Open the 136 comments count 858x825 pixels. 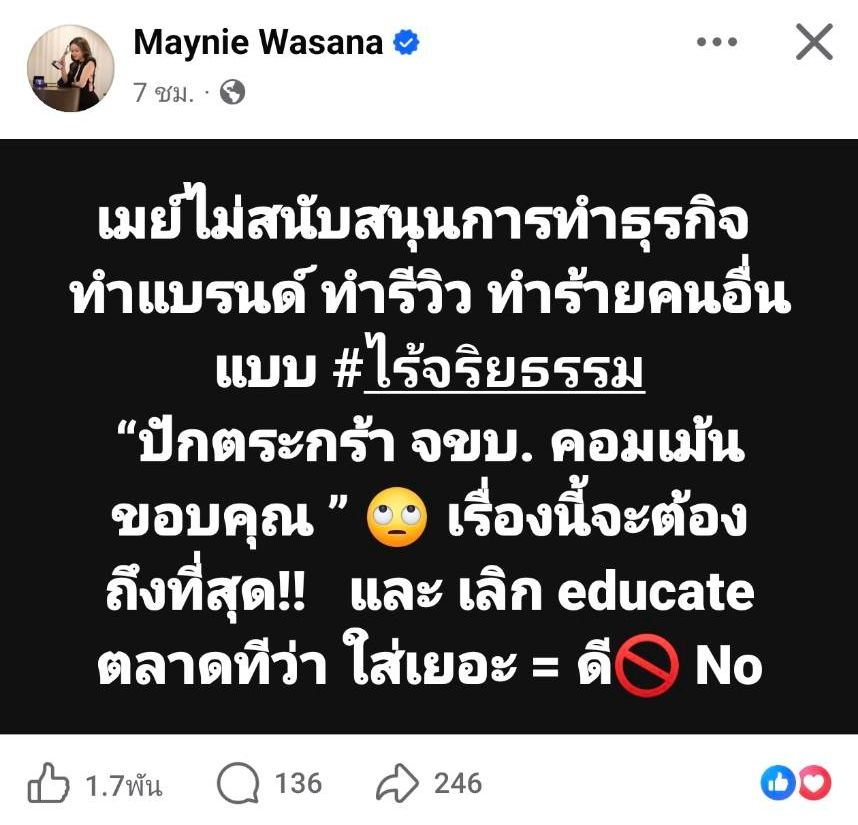pos(298,783)
